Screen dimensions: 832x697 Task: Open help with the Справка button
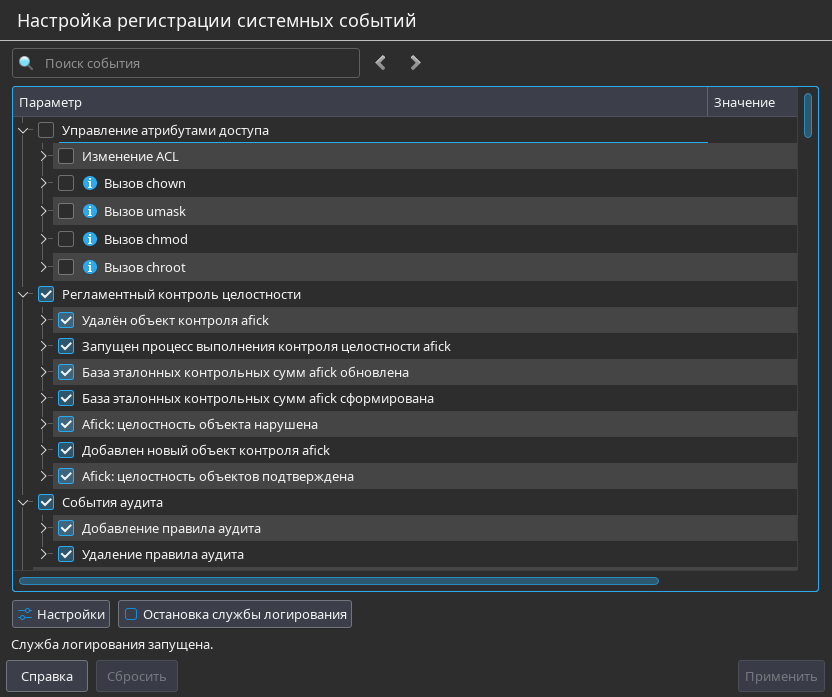point(47,676)
